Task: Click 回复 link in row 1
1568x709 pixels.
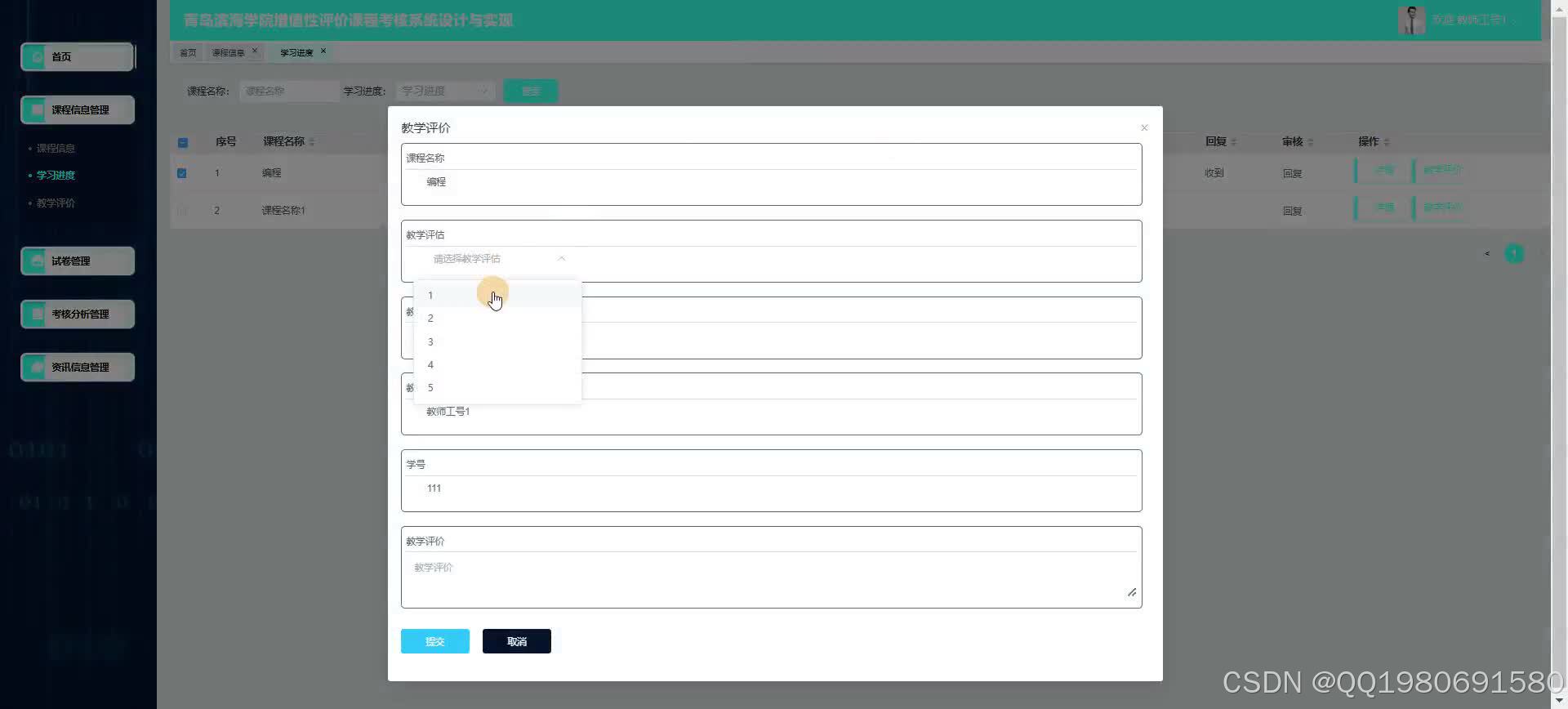Action: [x=1292, y=173]
